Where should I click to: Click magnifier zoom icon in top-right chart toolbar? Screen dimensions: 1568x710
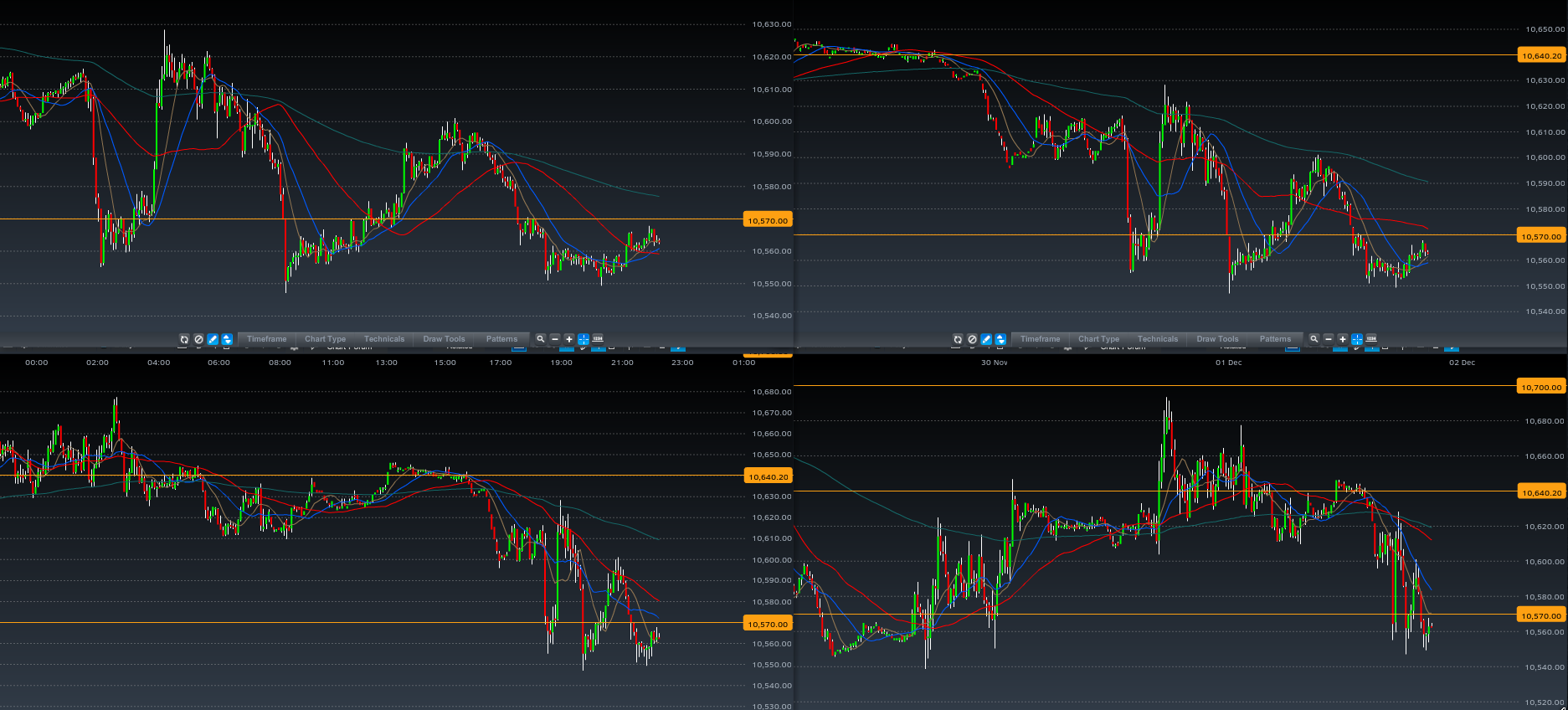click(1314, 339)
